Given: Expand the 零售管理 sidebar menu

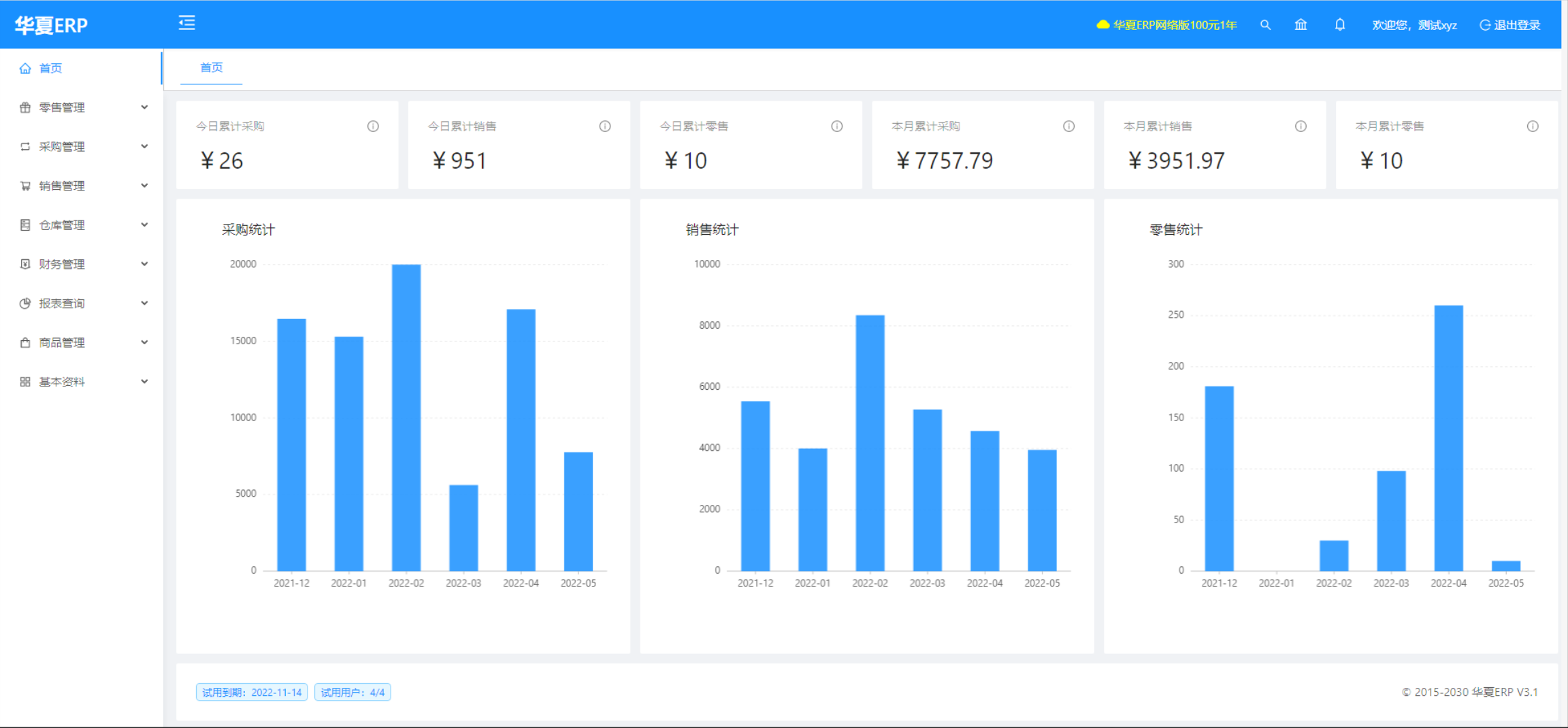Looking at the screenshot, I should pyautogui.click(x=82, y=107).
